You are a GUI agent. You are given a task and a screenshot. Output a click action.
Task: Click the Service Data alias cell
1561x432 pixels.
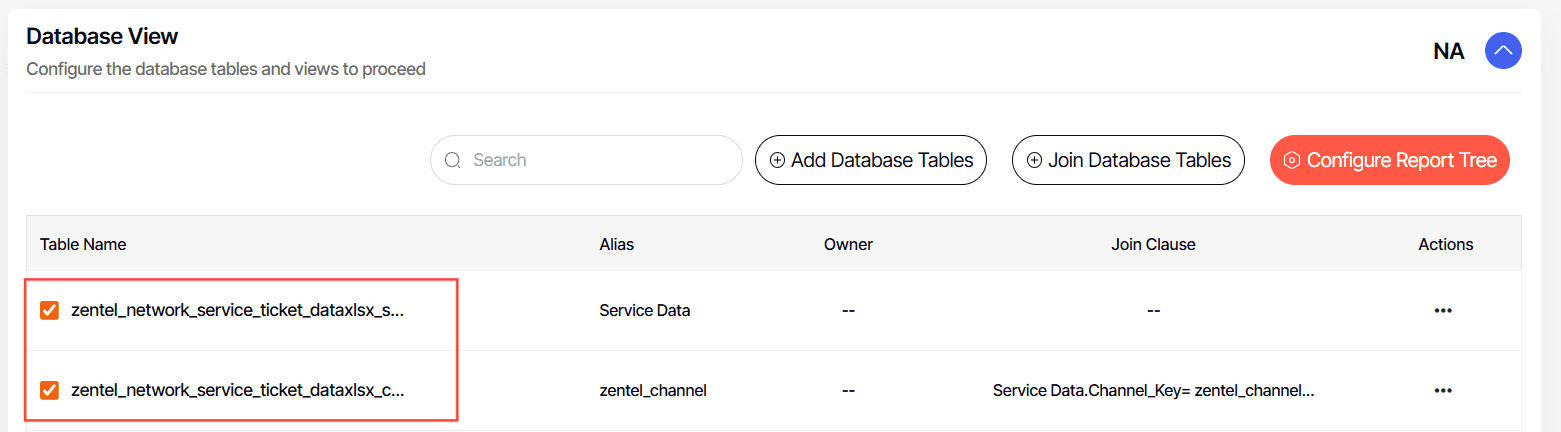point(645,310)
